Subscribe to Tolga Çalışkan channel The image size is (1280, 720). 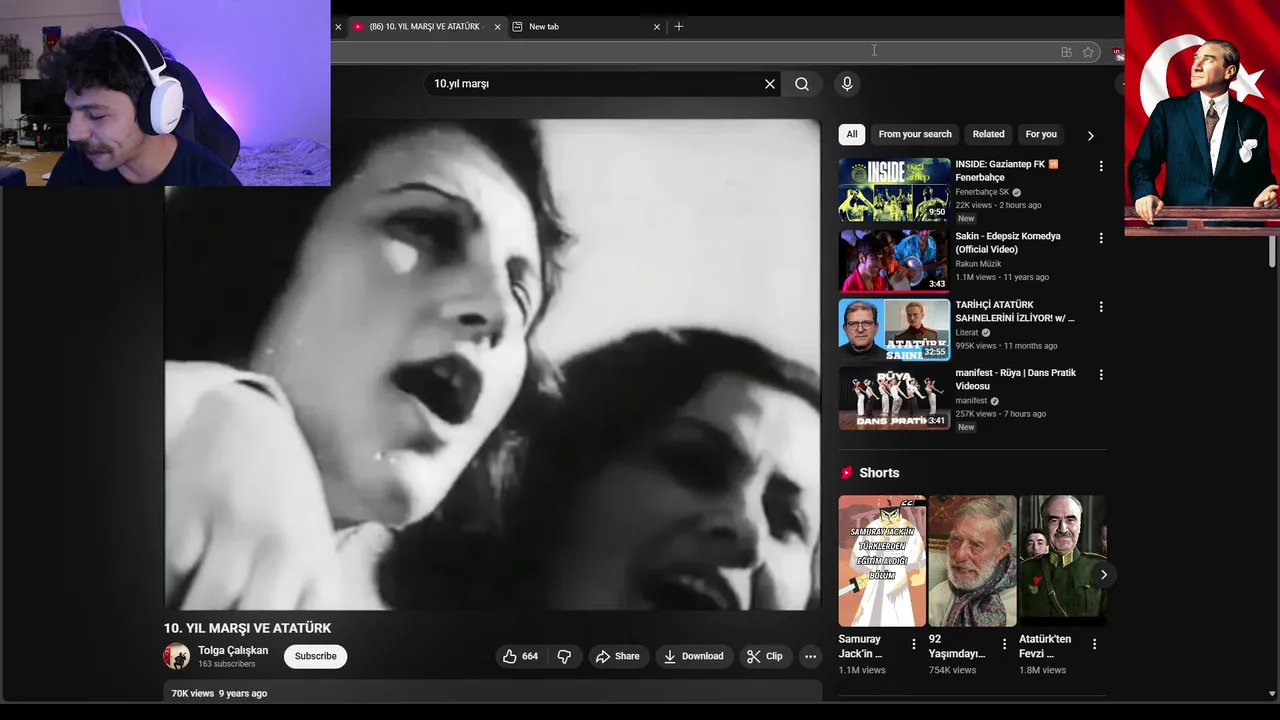(x=315, y=656)
